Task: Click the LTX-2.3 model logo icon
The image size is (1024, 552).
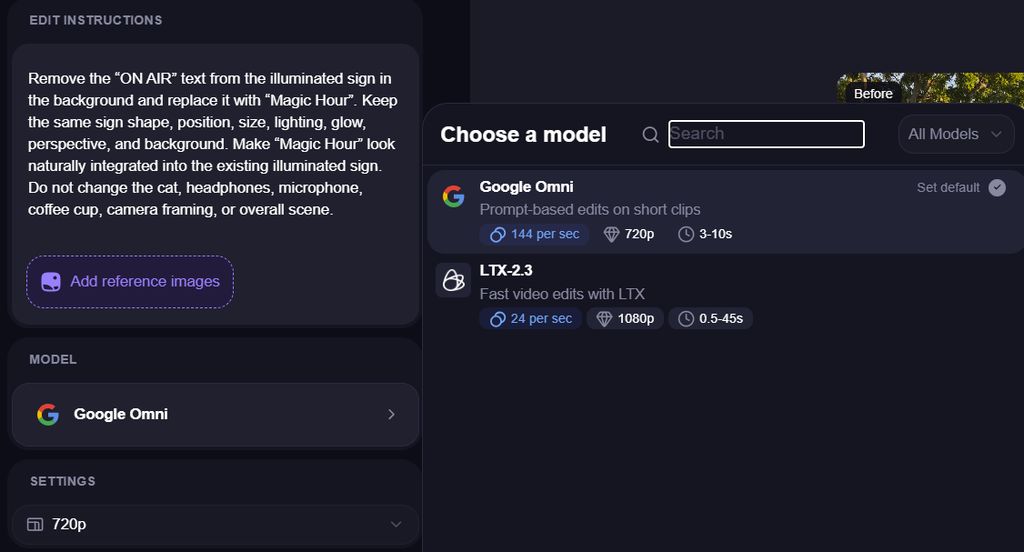Action: 453,280
